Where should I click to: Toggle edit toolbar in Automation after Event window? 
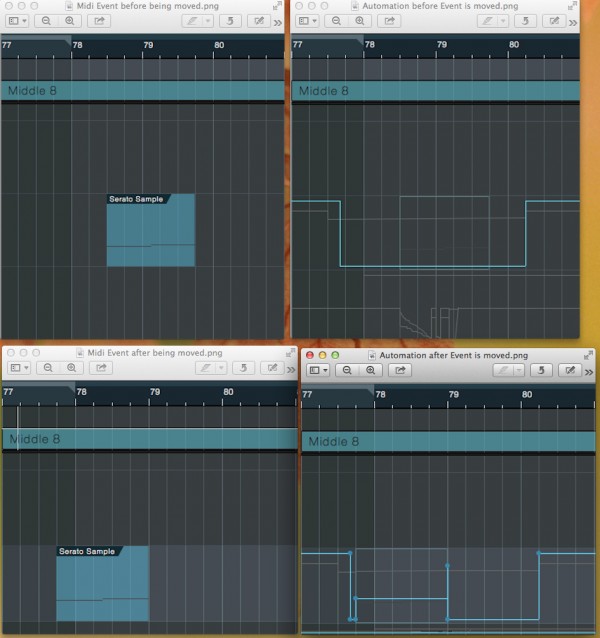coord(570,370)
